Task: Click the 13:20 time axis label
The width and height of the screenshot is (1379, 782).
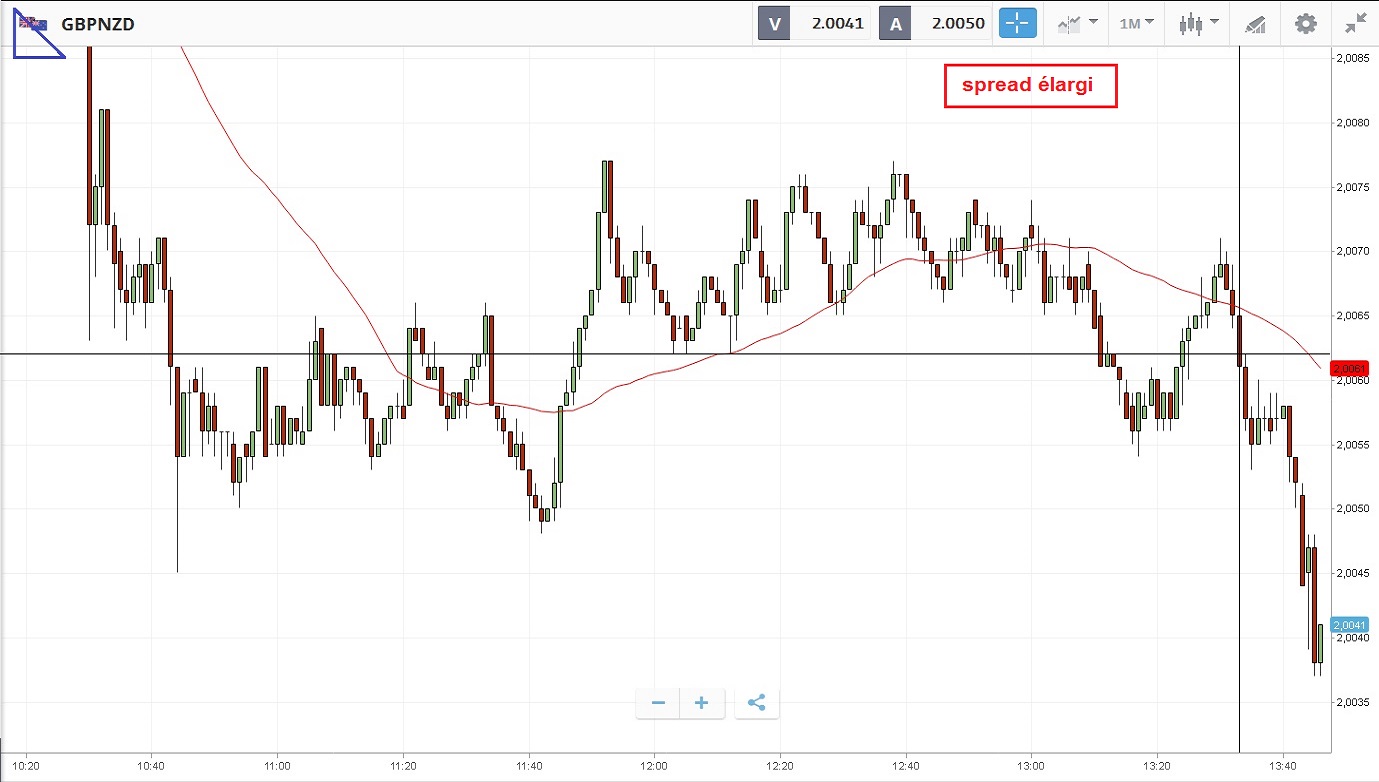Action: tap(1156, 768)
